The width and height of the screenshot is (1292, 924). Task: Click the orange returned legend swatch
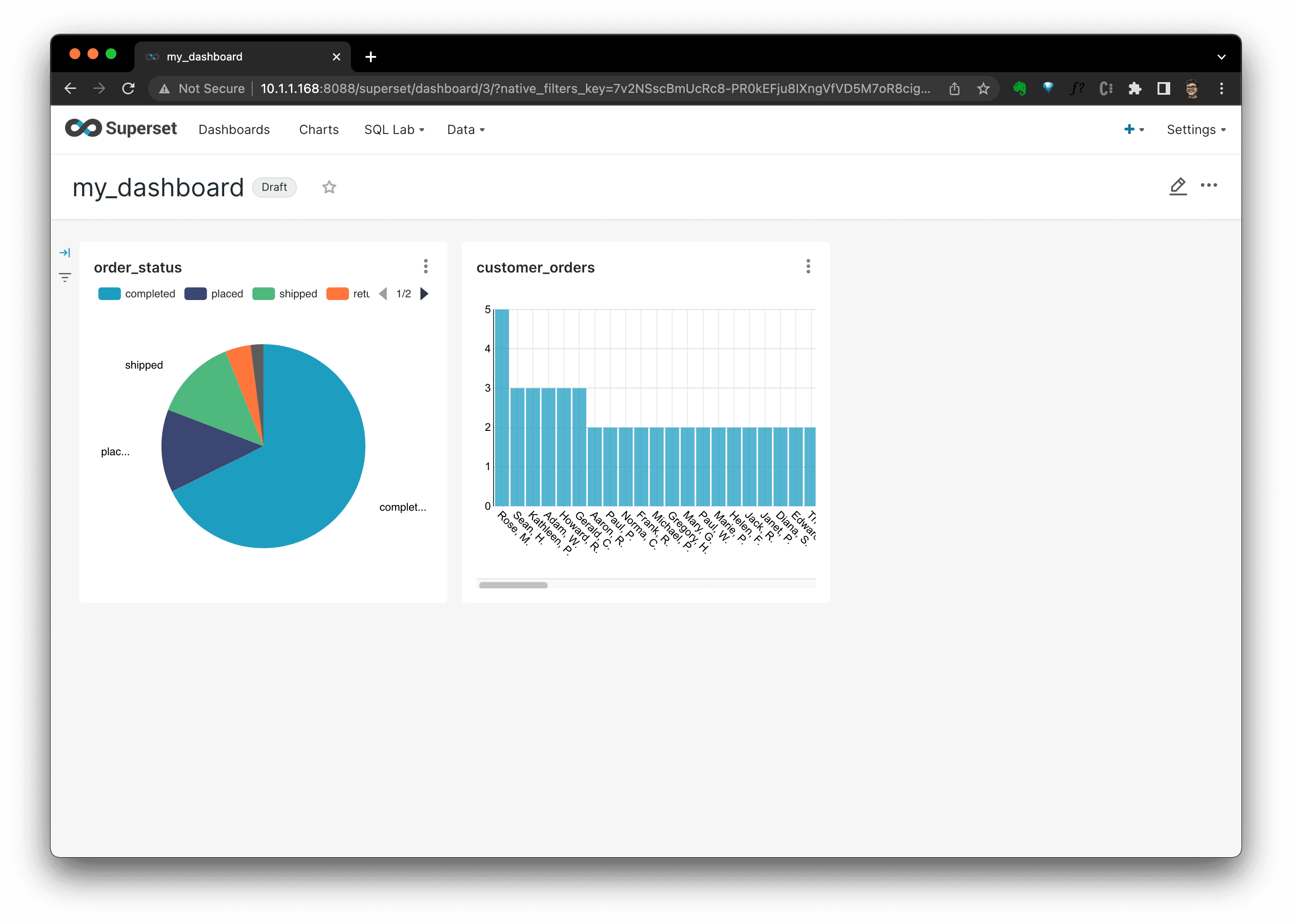(337, 294)
